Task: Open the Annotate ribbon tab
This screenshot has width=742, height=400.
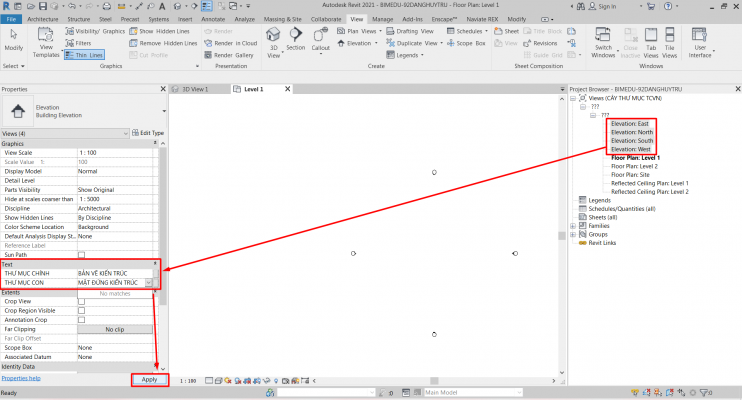Action: pyautogui.click(x=214, y=19)
